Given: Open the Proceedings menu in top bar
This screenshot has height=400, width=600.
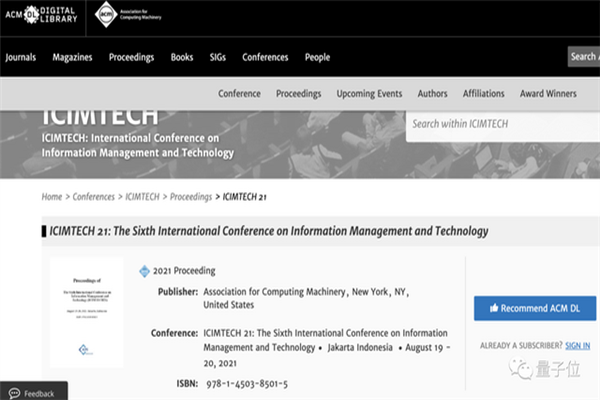Looking at the screenshot, I should (x=131, y=57).
